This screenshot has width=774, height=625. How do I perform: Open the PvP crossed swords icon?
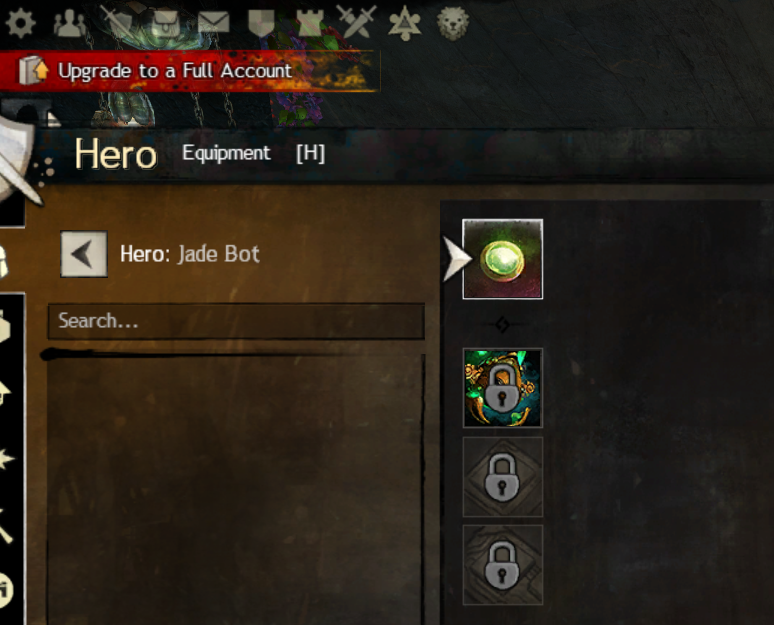[356, 22]
